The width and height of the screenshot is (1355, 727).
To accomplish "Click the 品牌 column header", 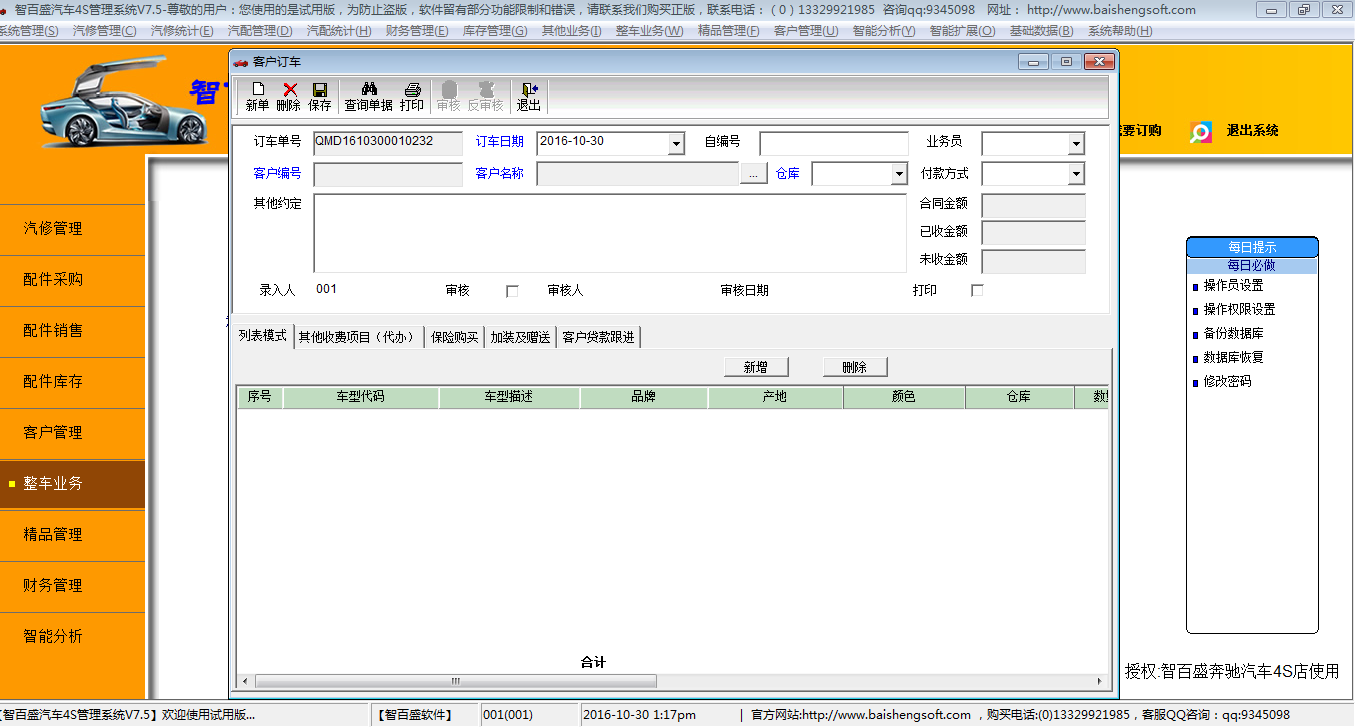I will tap(643, 397).
